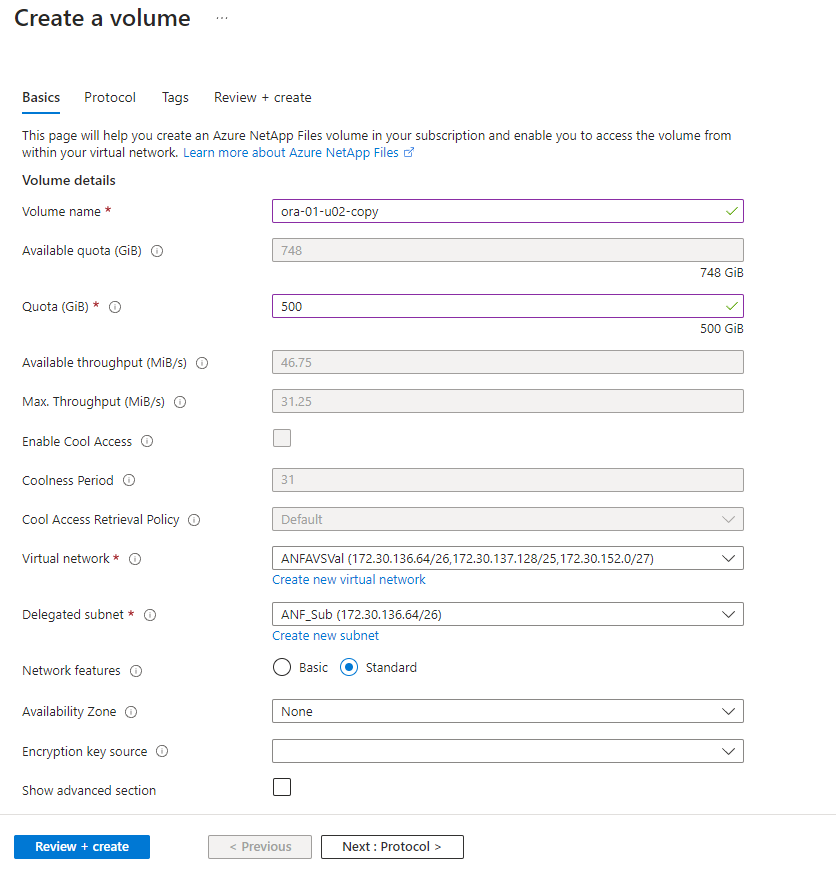Open the Review + create tab
The image size is (836, 875).
click(x=262, y=98)
